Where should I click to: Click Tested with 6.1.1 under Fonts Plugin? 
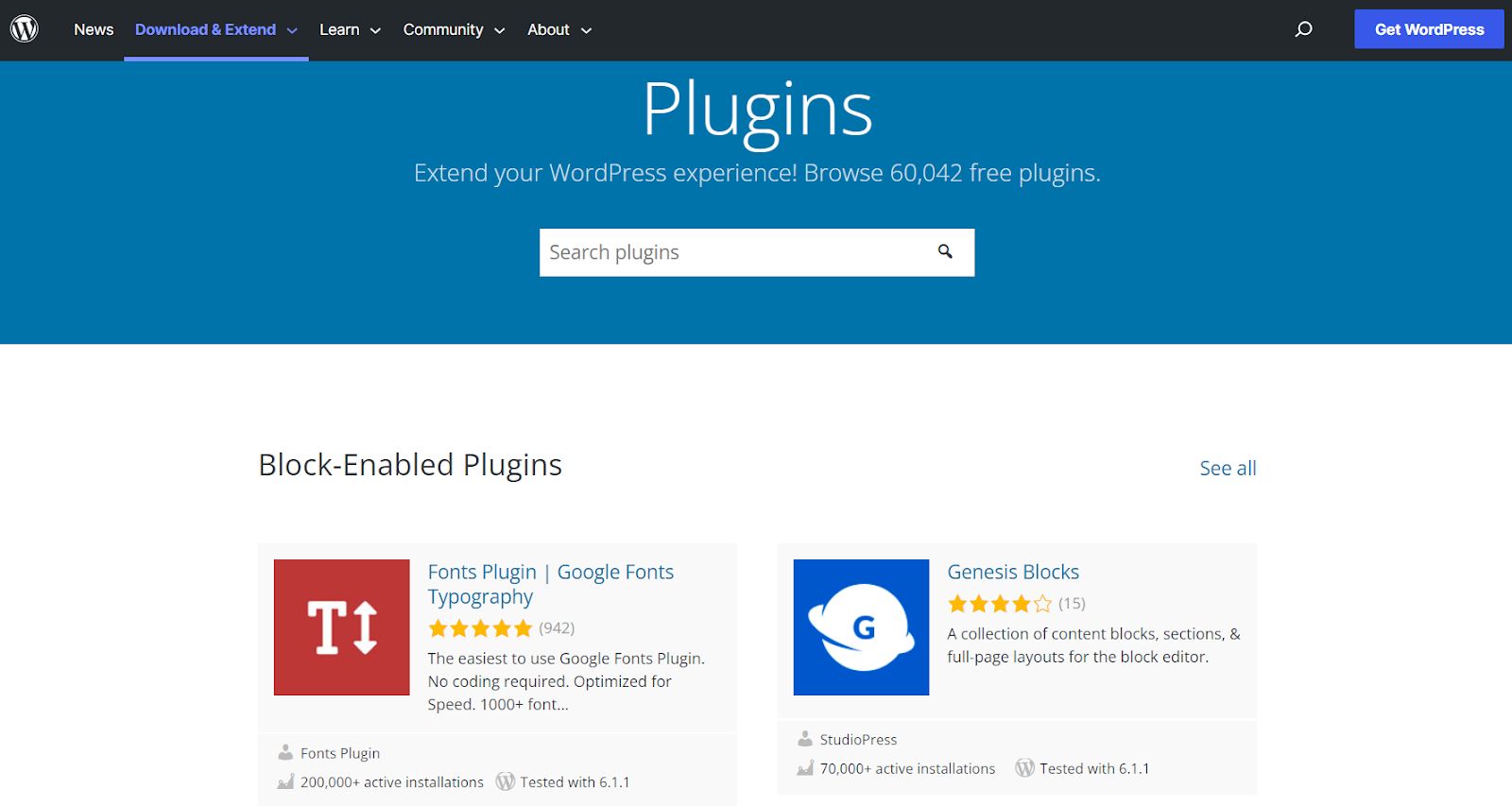coord(575,782)
